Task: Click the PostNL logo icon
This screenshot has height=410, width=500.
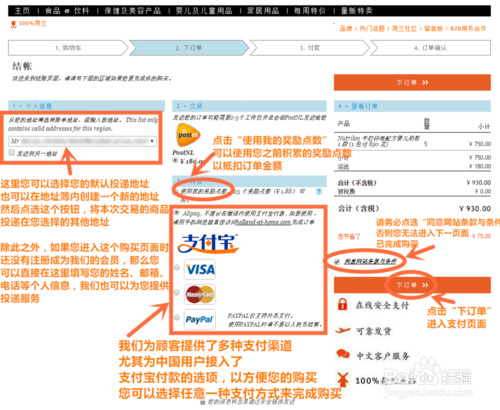Action: [188, 135]
